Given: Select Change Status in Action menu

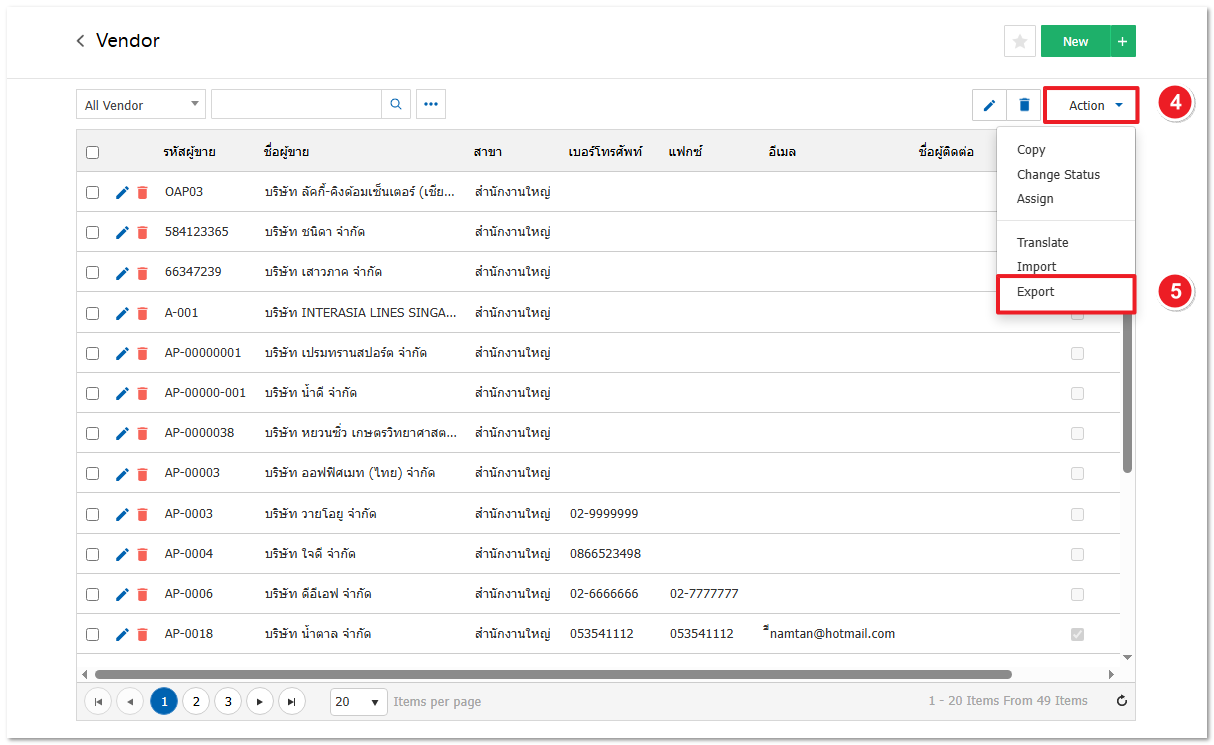Looking at the screenshot, I should [1058, 174].
